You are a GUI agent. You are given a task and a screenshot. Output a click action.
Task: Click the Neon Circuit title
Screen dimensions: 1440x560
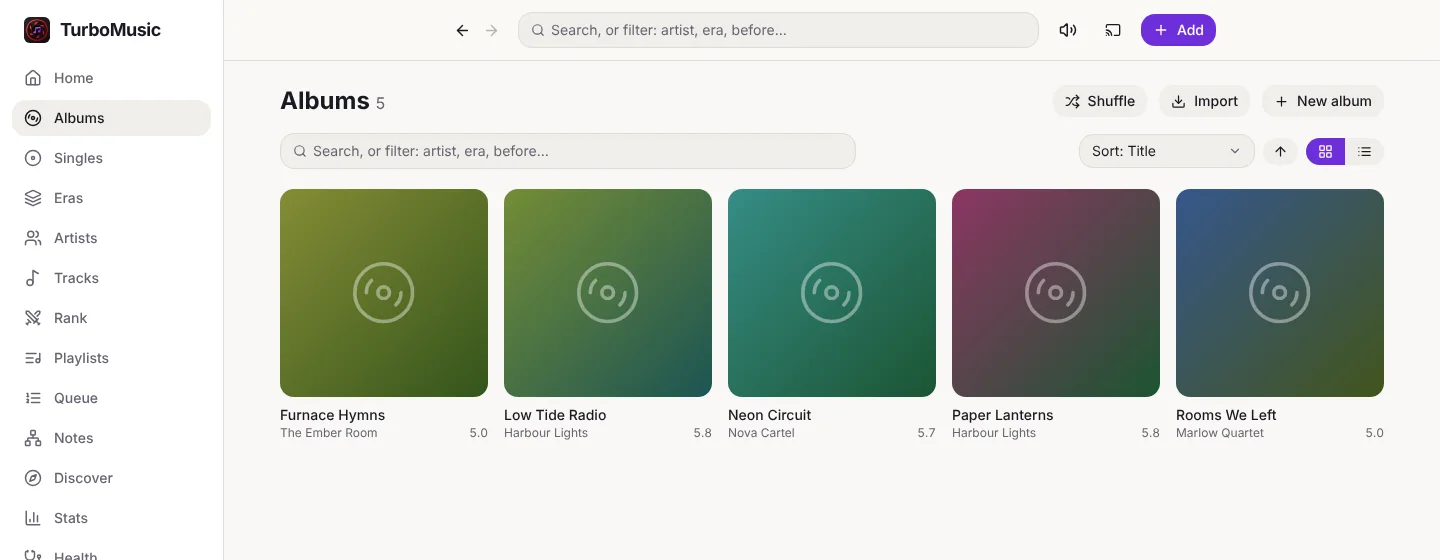coord(769,415)
